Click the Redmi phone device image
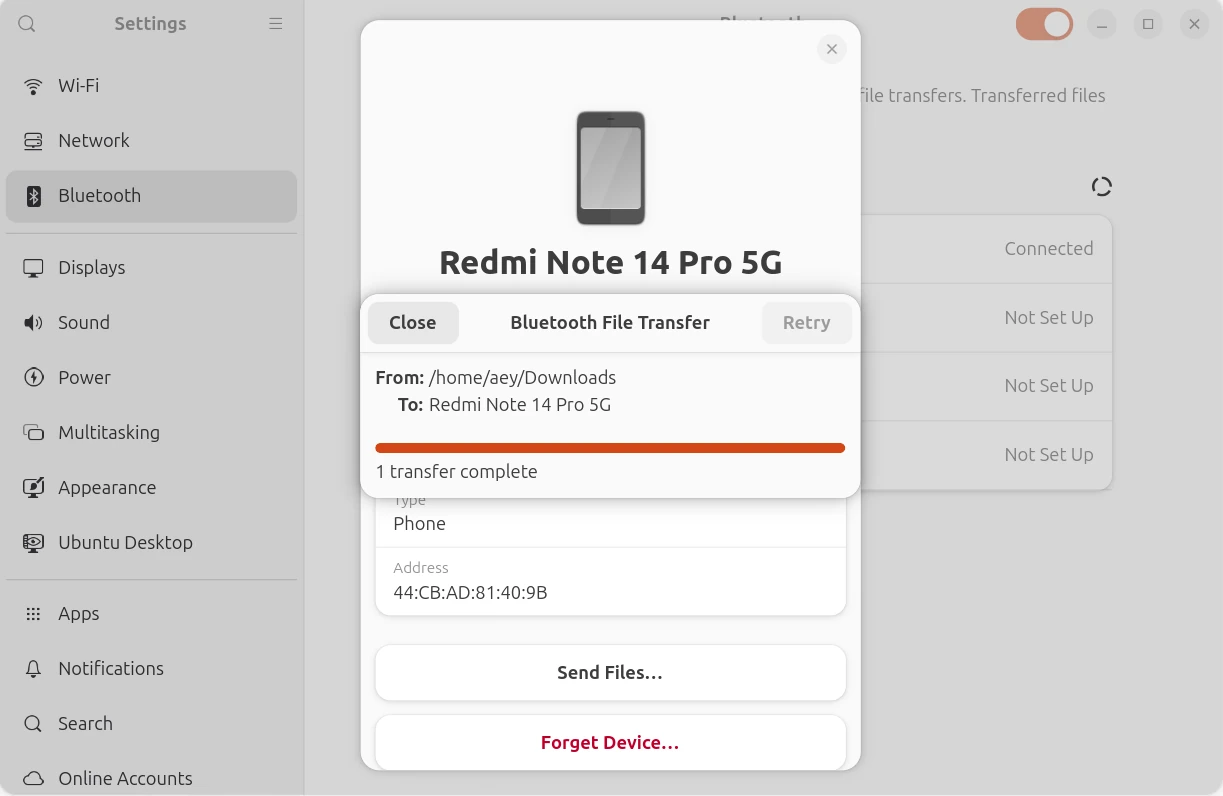Screen dimensions: 1223x796 (611, 168)
